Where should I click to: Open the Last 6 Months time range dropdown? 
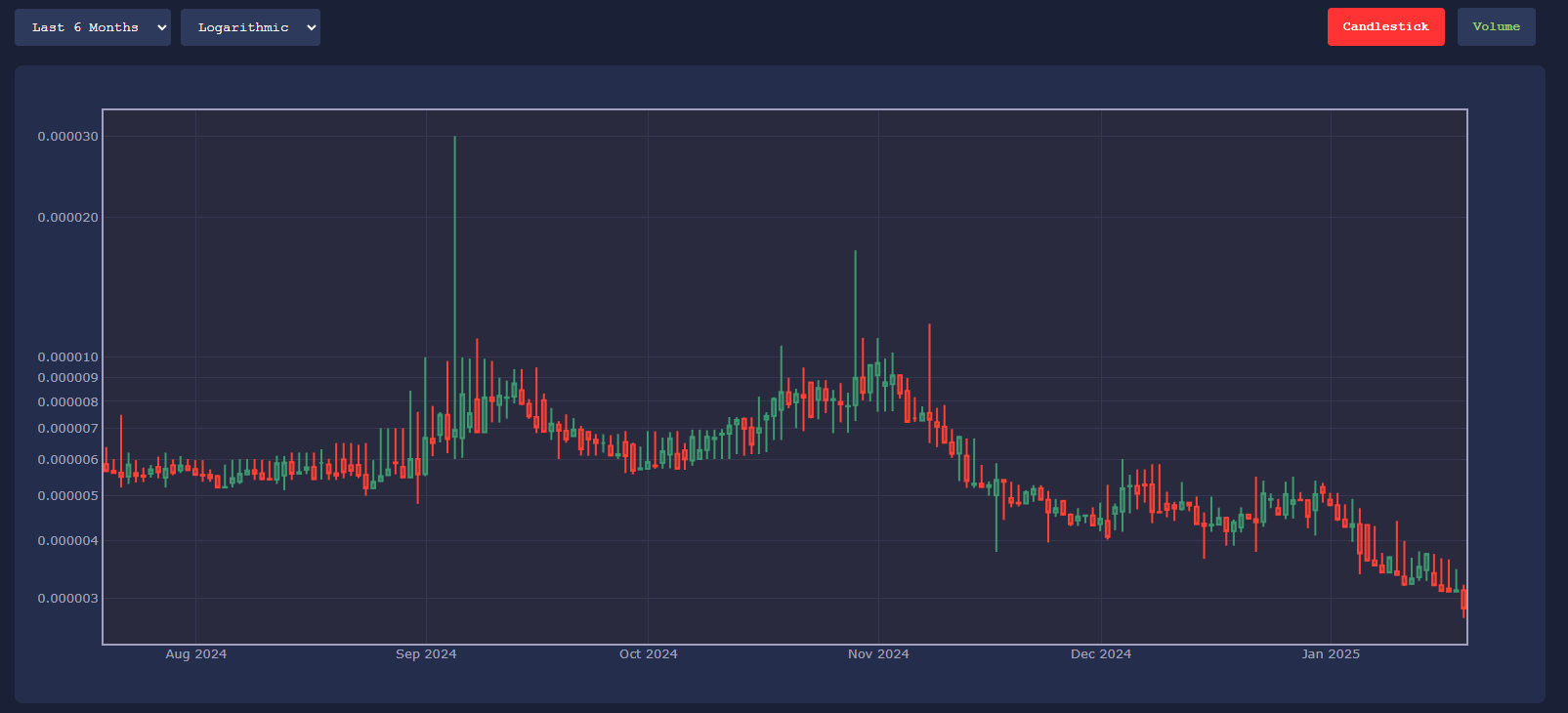(x=93, y=27)
